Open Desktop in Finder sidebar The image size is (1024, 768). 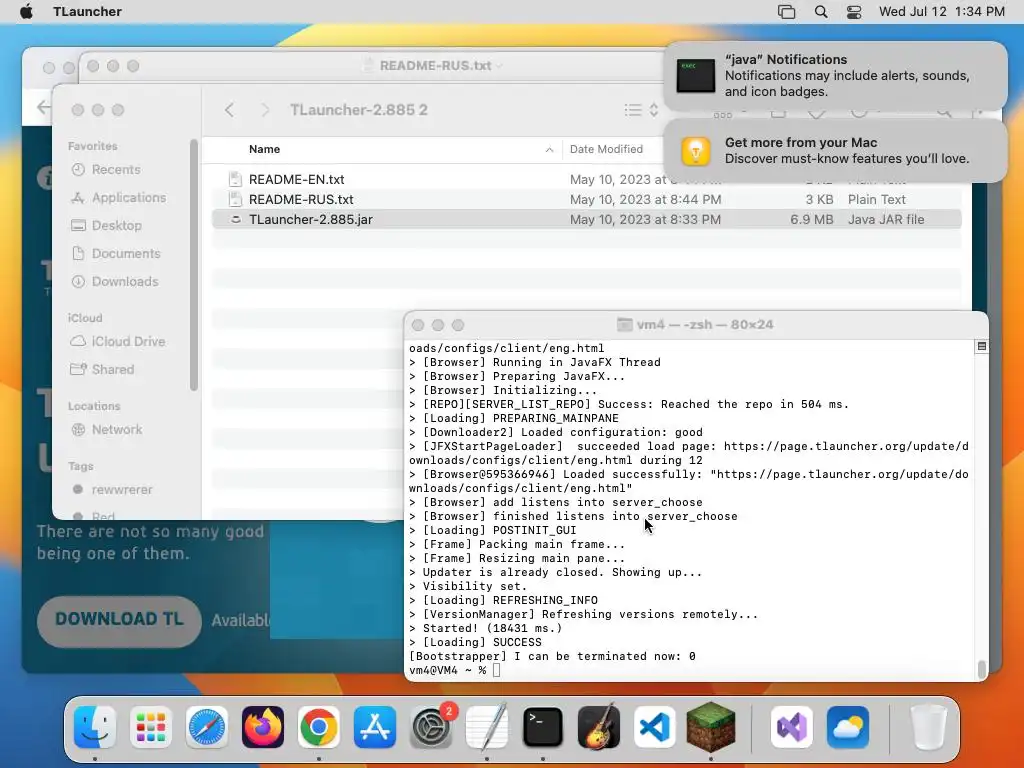pos(116,225)
